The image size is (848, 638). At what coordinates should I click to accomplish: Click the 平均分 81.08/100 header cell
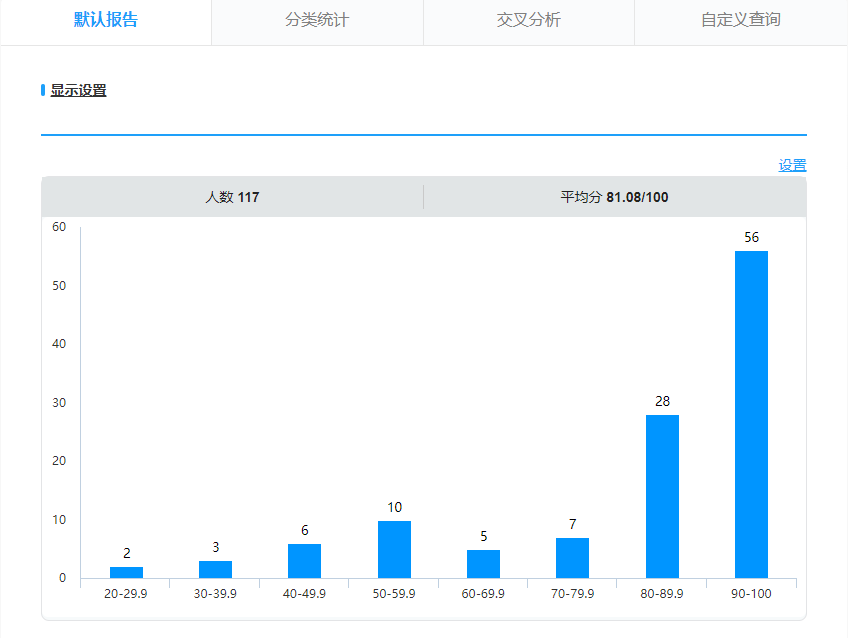614,197
